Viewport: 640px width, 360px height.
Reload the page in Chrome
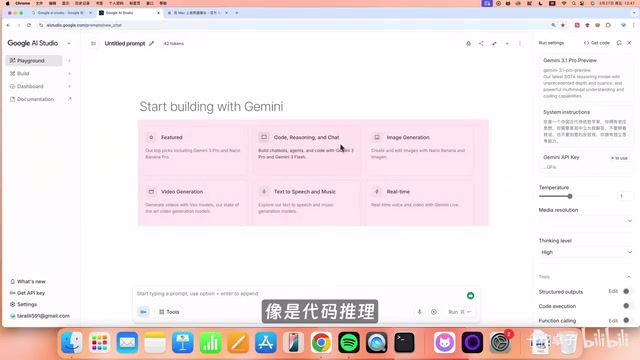tap(29, 25)
